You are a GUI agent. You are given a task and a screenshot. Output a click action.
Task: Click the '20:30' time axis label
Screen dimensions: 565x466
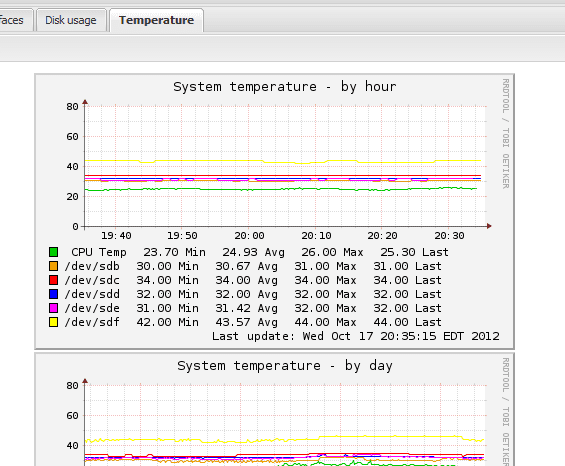point(449,236)
